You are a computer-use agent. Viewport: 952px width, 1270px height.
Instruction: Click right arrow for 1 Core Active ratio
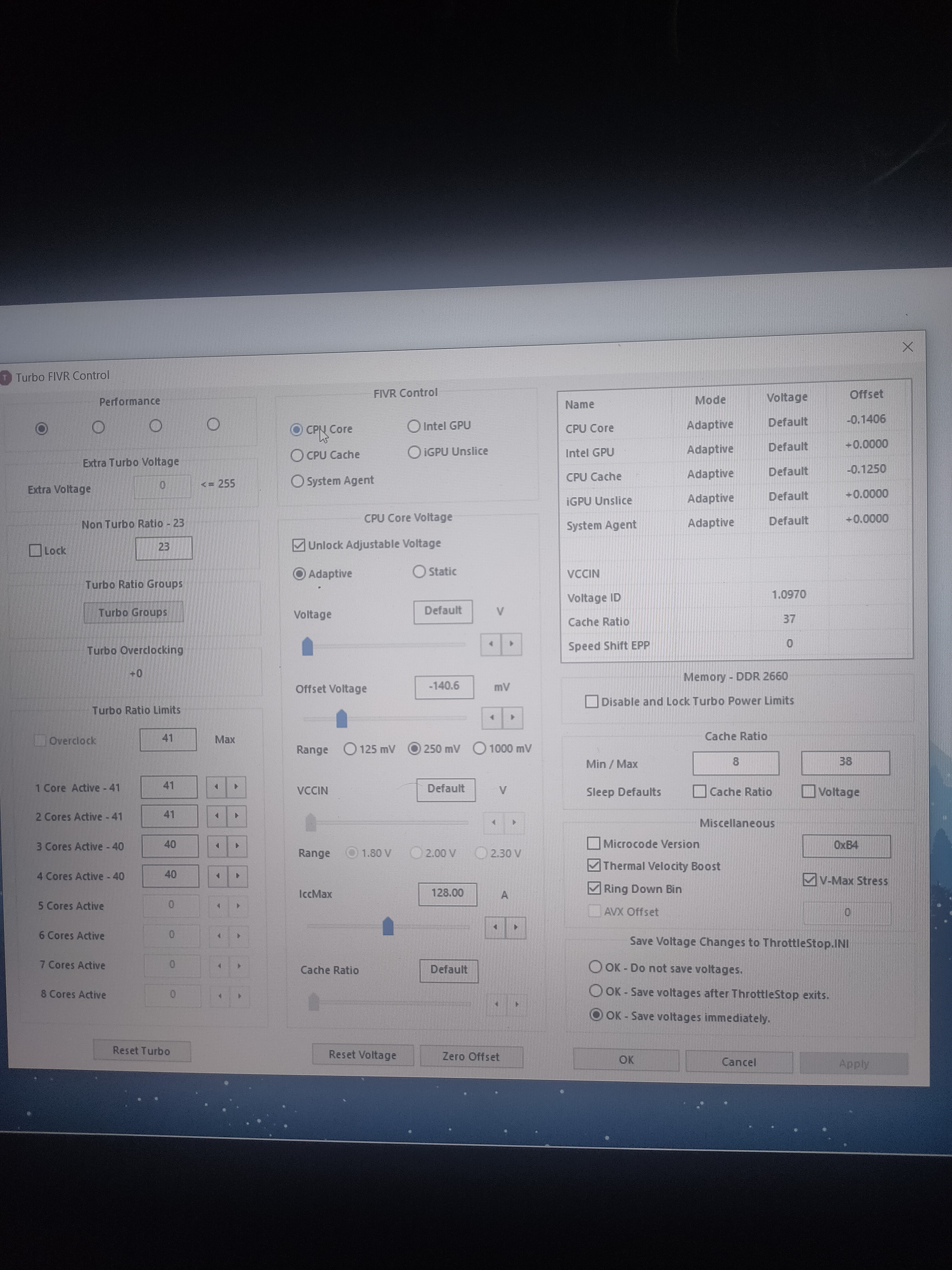tap(236, 786)
